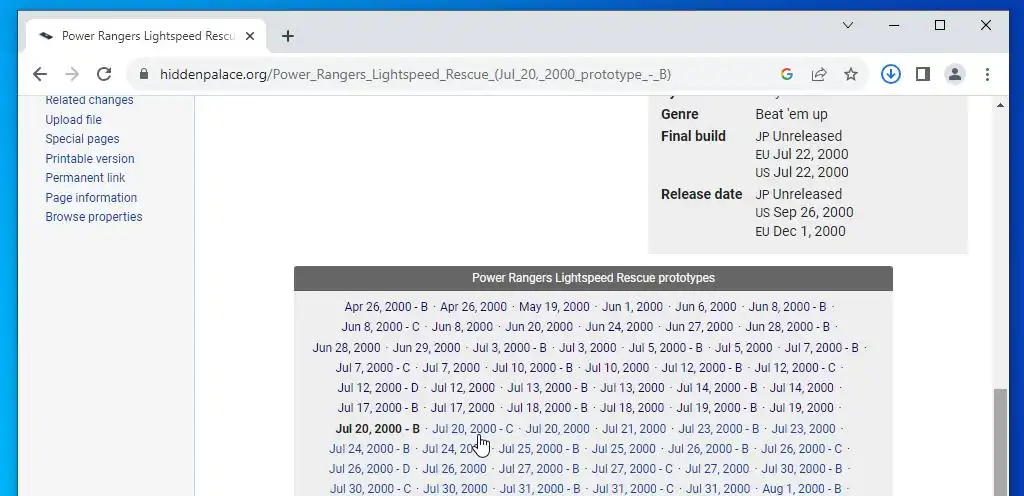Select the Power Rangers Lightspeed Rescue tab
Viewport: 1024px width, 496px height.
pos(146,36)
